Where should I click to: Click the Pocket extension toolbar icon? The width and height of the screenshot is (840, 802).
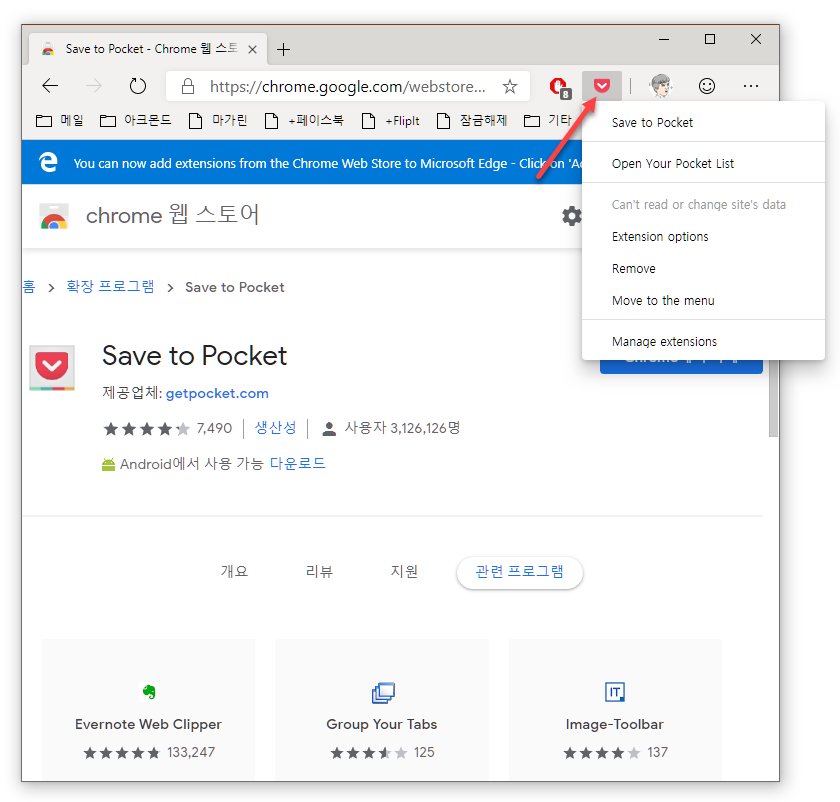coord(602,86)
